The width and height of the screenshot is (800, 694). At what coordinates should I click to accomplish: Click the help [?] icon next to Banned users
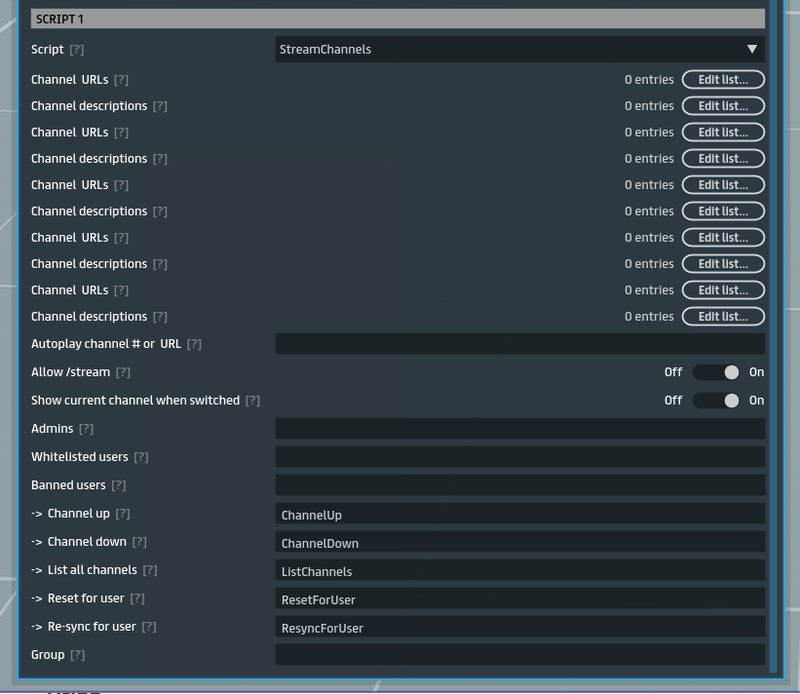click(x=119, y=486)
